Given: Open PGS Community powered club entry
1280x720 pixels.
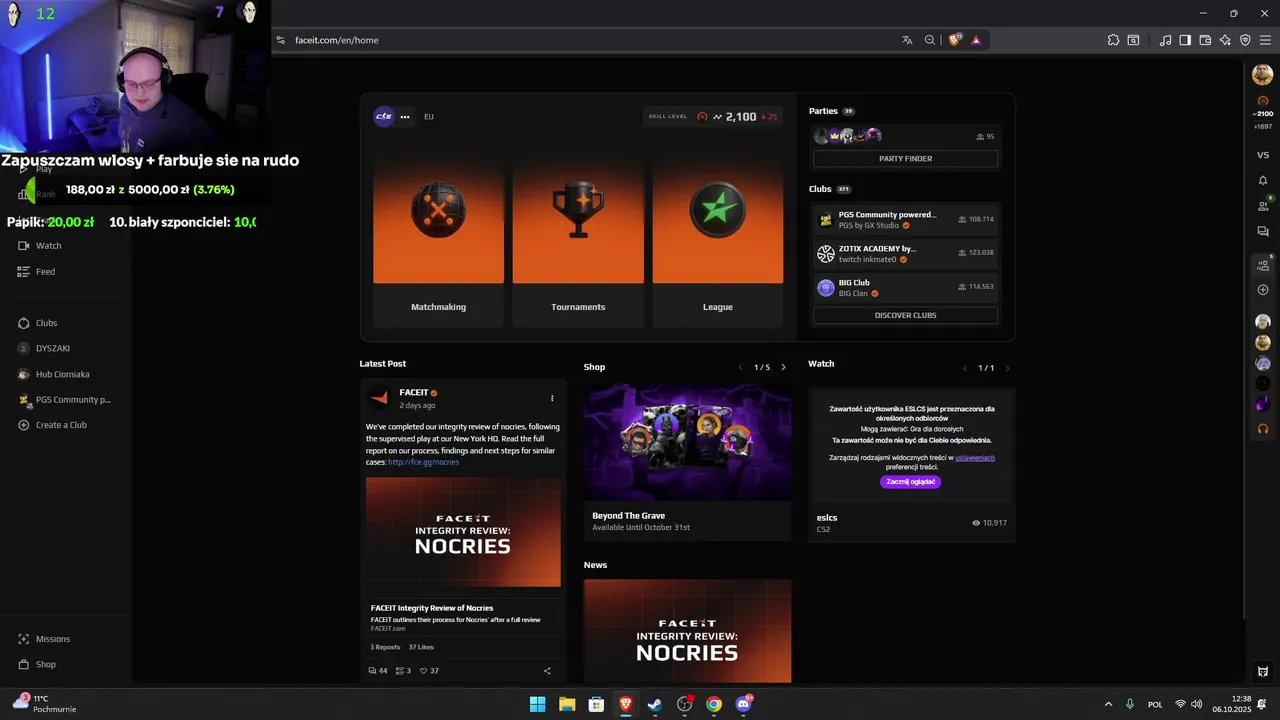Looking at the screenshot, I should coord(905,219).
